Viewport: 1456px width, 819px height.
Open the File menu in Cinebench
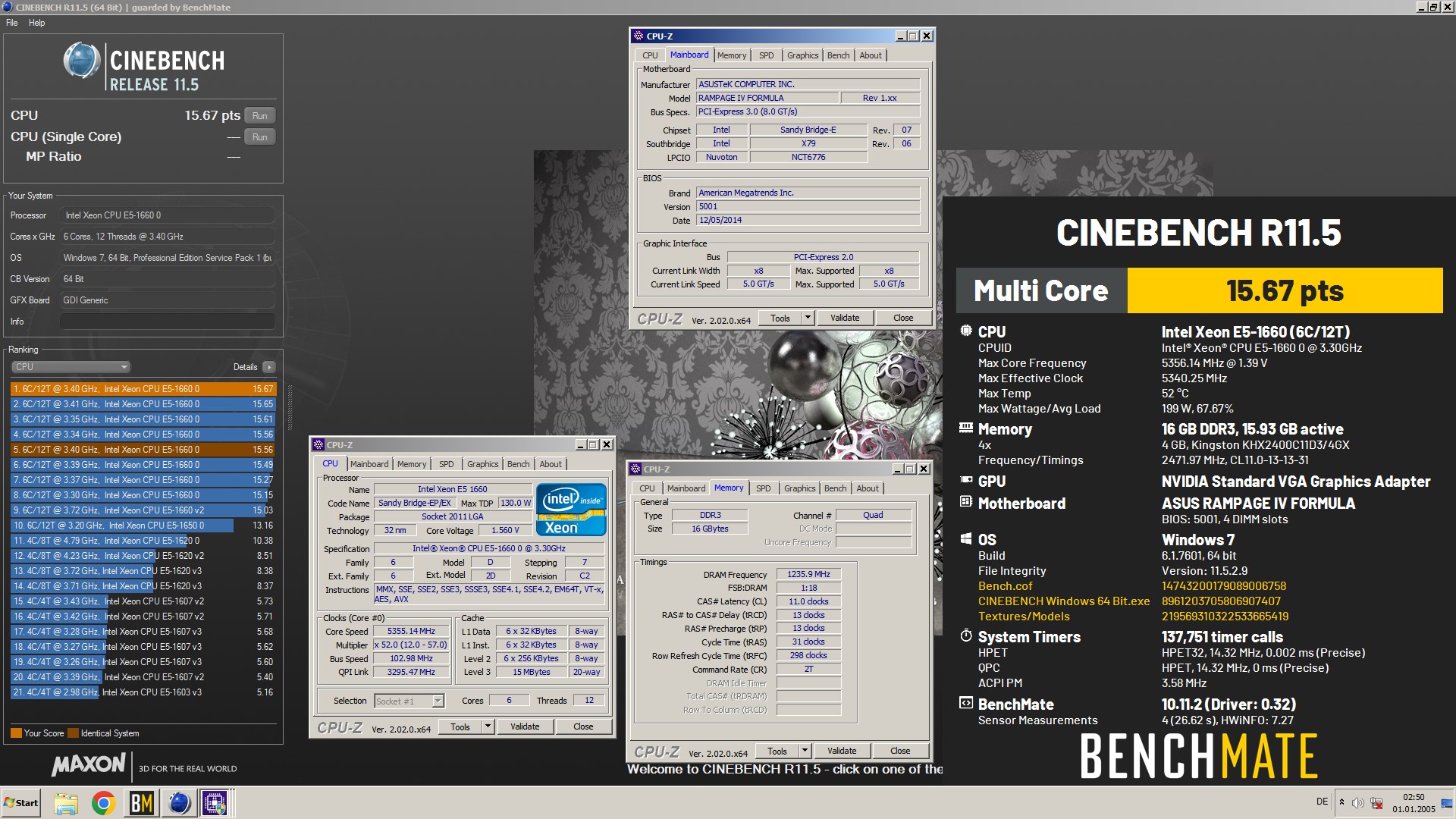click(11, 23)
